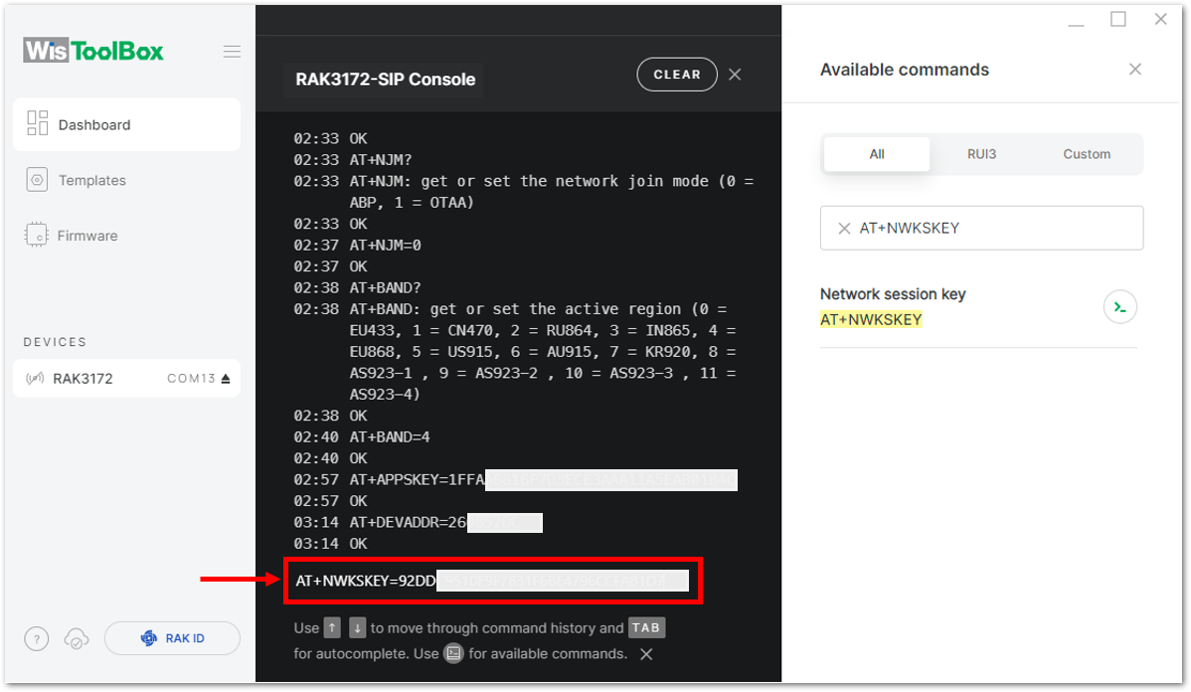The image size is (1191, 692).
Task: Switch to the Custom commands tab
Action: [1086, 154]
